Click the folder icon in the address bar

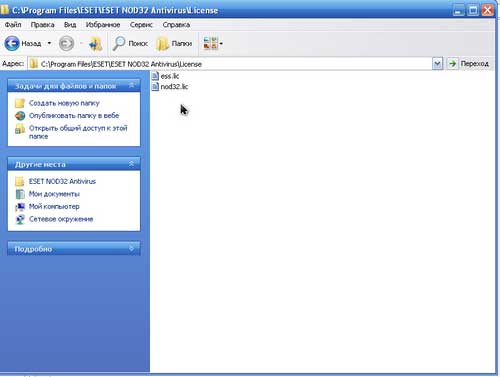[x=33, y=64]
